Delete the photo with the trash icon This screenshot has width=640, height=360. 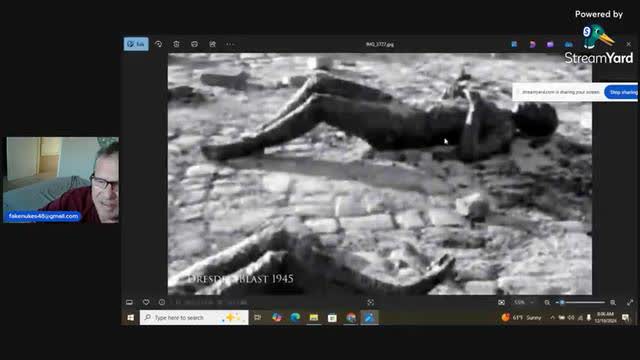tap(176, 44)
